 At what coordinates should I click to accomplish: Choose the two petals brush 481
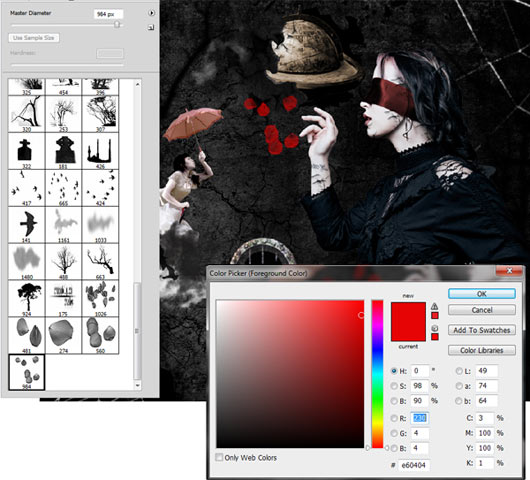(26, 335)
